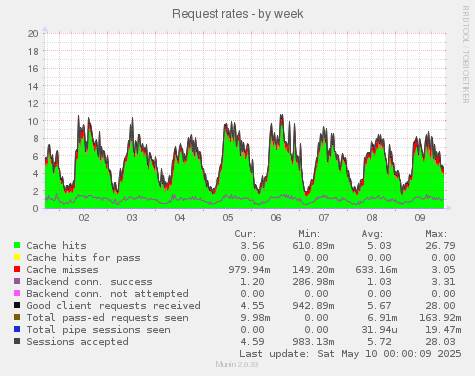
Task: Click Backend conn. success current value 1.20
Action: coord(252,282)
